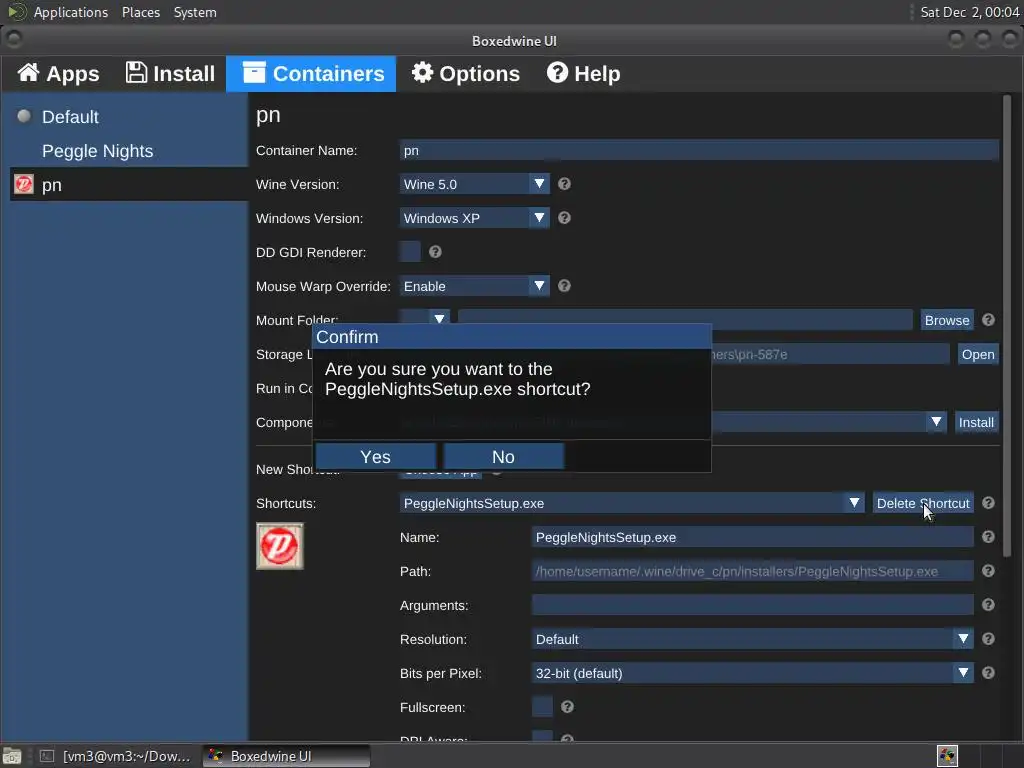This screenshot has width=1024, height=768.
Task: Open the Places menu
Action: 140,12
